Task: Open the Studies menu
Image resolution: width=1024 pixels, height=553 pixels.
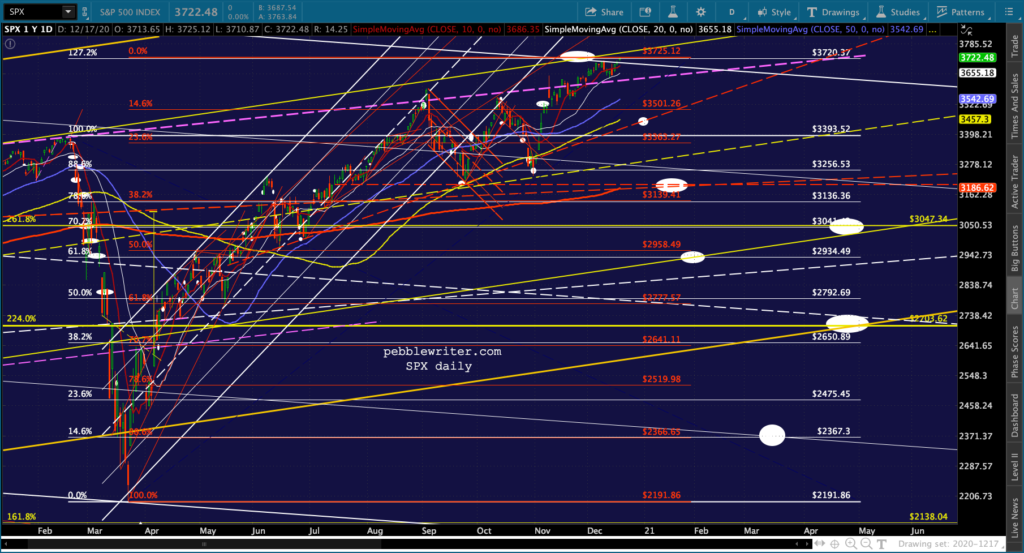Action: point(899,12)
